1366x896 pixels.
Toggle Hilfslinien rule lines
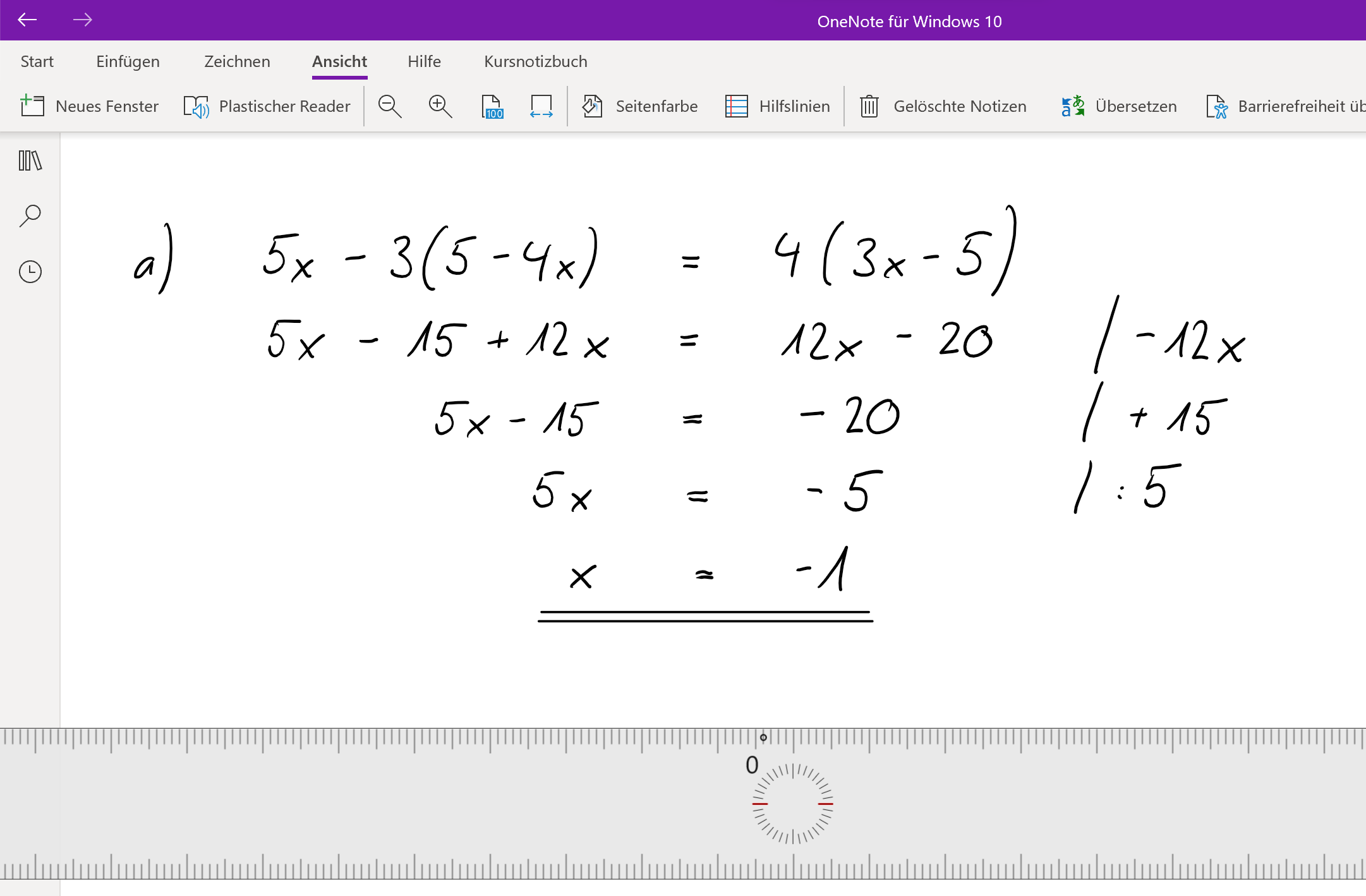pos(778,106)
